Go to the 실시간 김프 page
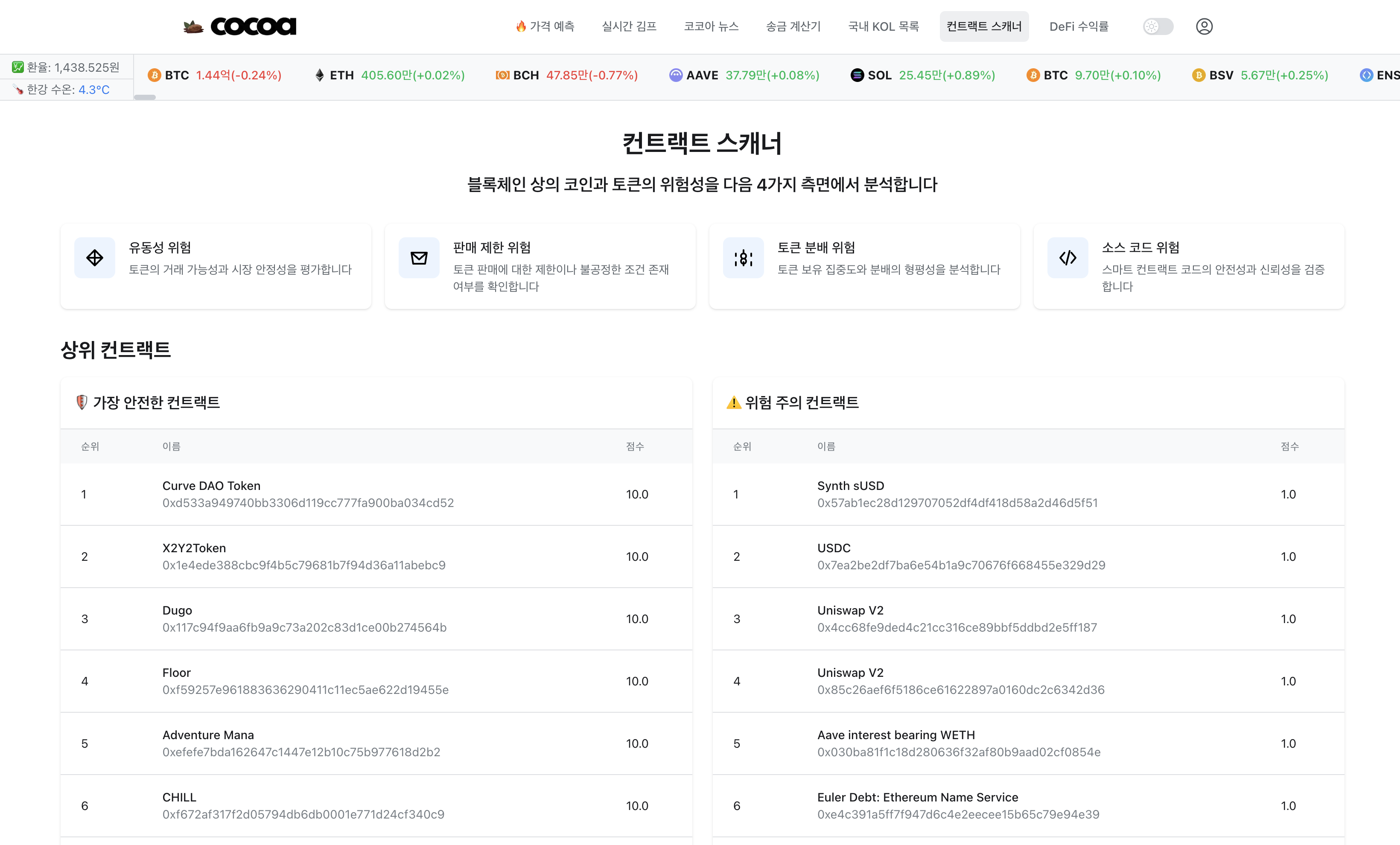 629,26
